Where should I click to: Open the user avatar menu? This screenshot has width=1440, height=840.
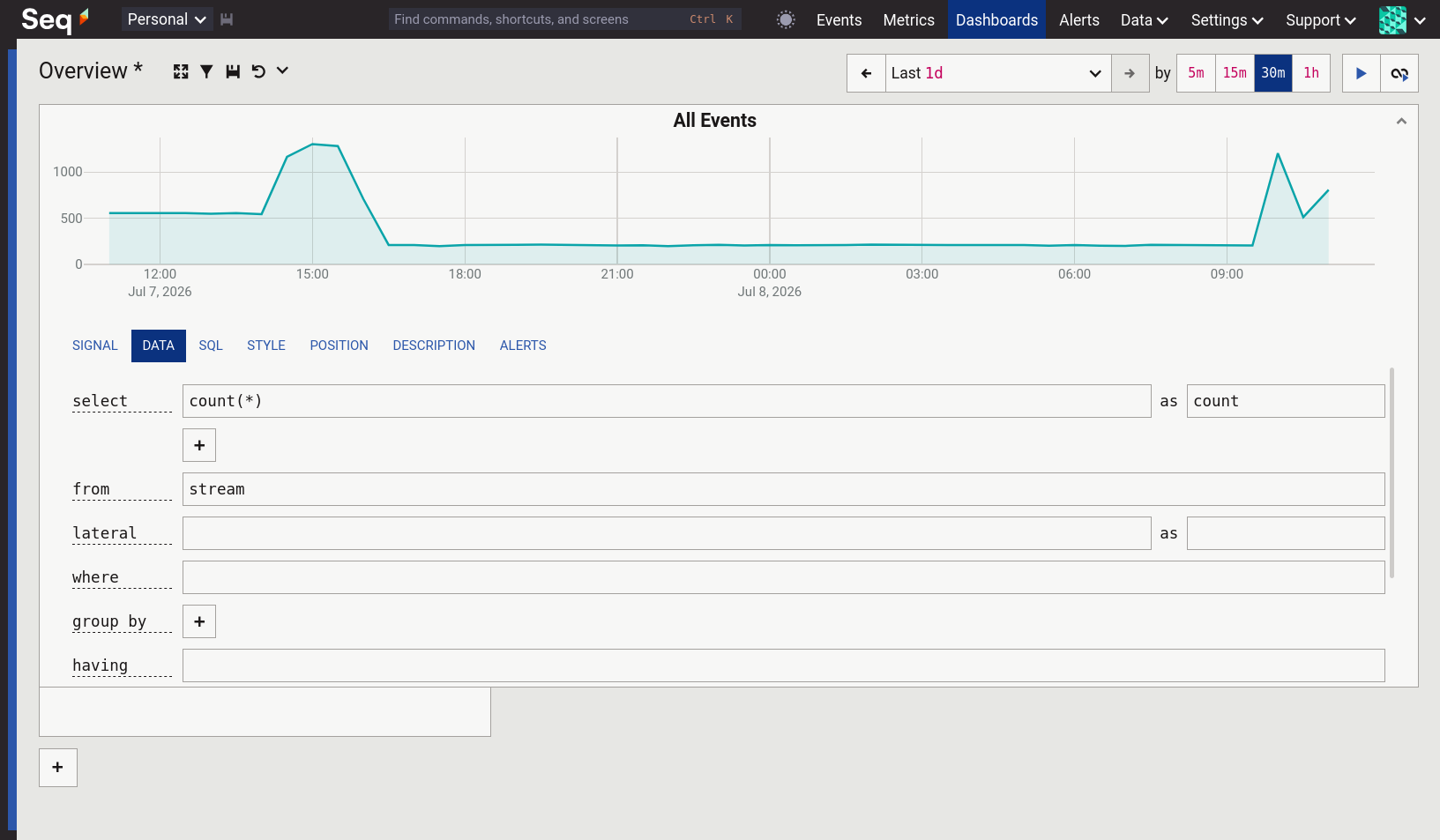pyautogui.click(x=1402, y=19)
